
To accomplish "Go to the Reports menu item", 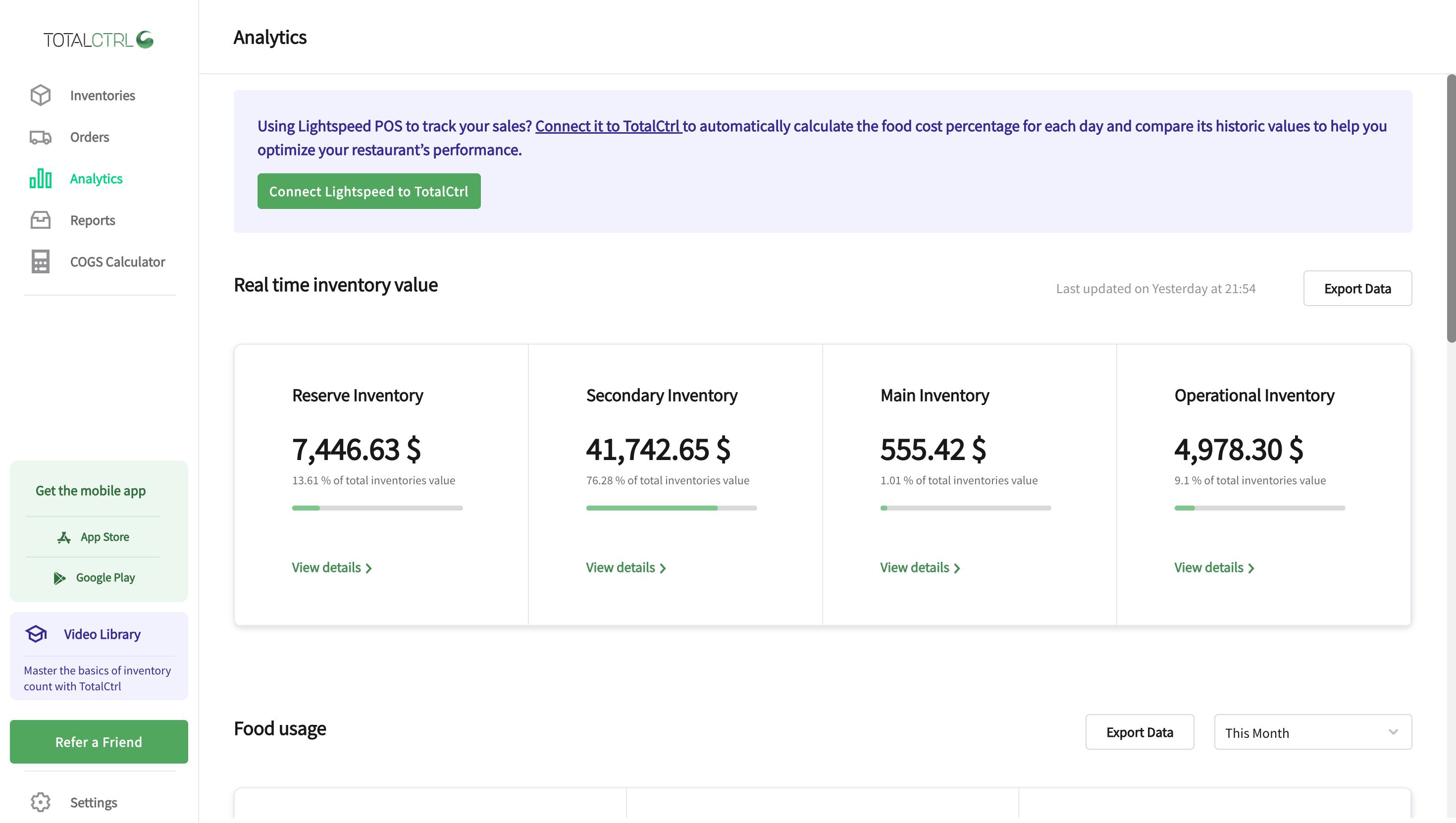I will point(92,220).
